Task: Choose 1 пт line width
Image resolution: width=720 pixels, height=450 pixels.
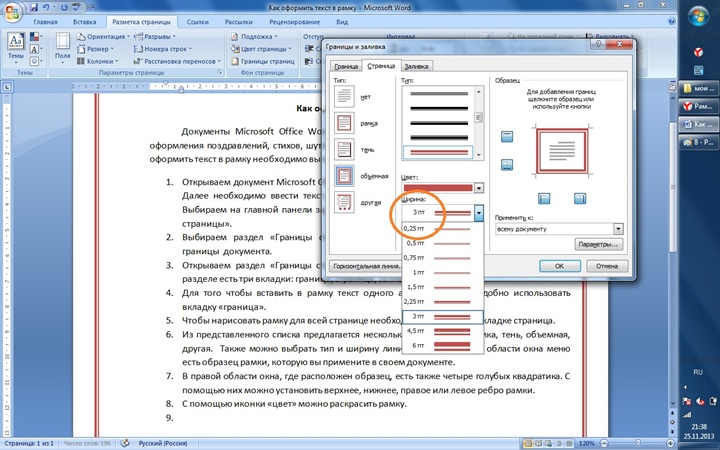Action: pyautogui.click(x=443, y=272)
